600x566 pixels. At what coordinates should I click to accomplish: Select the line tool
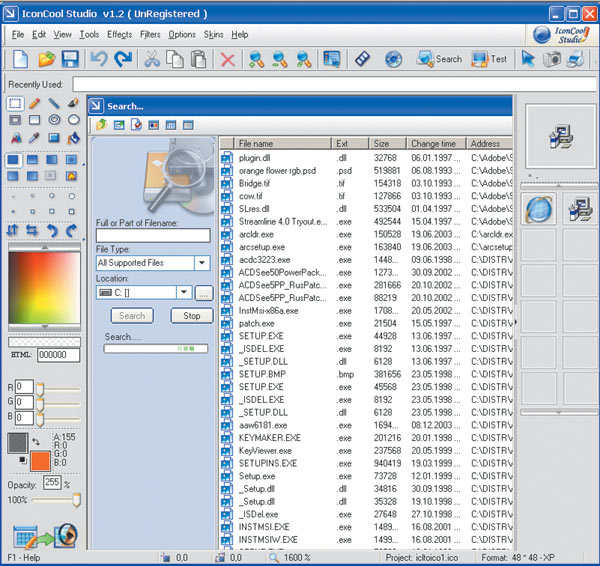54,103
